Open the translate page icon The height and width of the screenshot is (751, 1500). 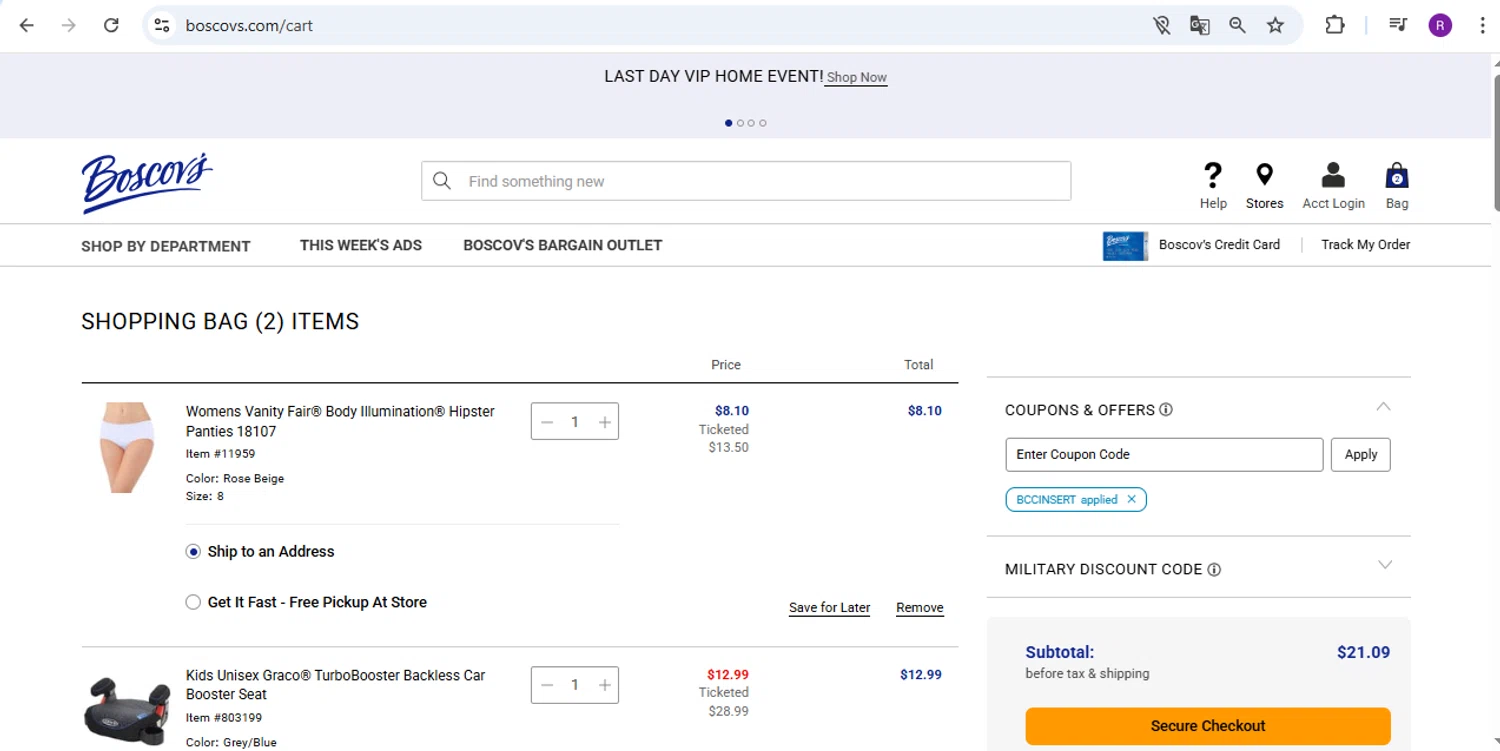tap(1200, 26)
